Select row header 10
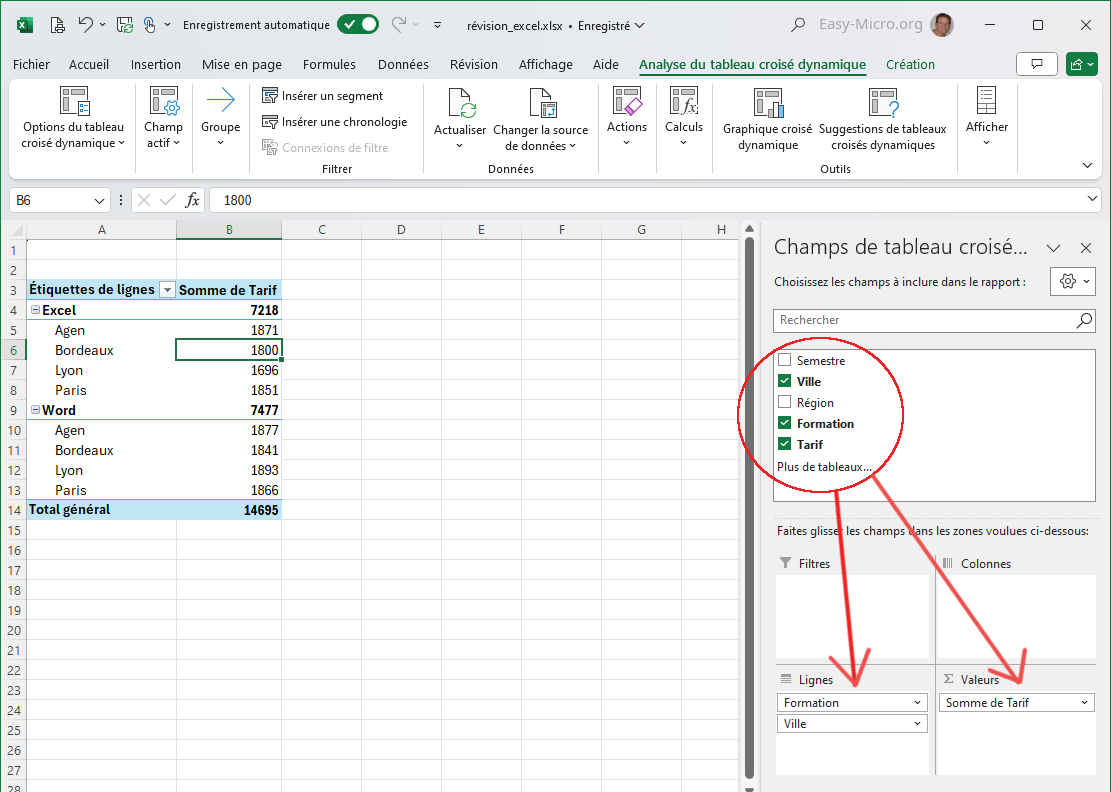The image size is (1111, 792). (x=13, y=431)
